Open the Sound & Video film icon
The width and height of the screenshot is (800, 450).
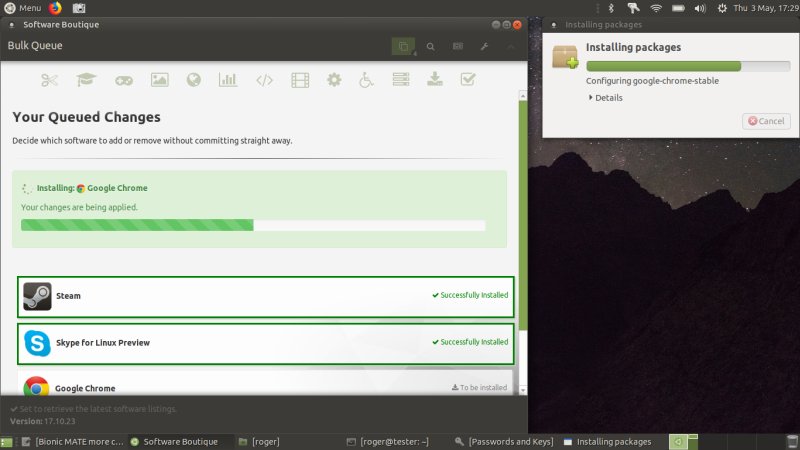click(300, 80)
